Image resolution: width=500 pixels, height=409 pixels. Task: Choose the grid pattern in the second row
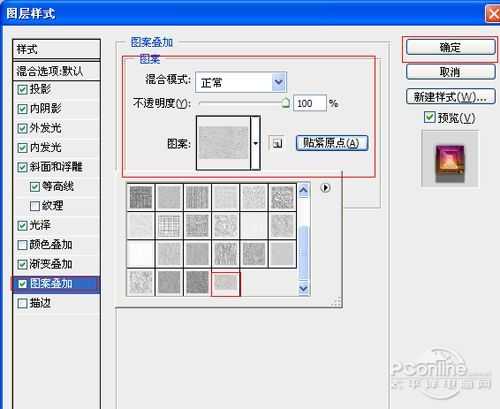tap(169, 226)
